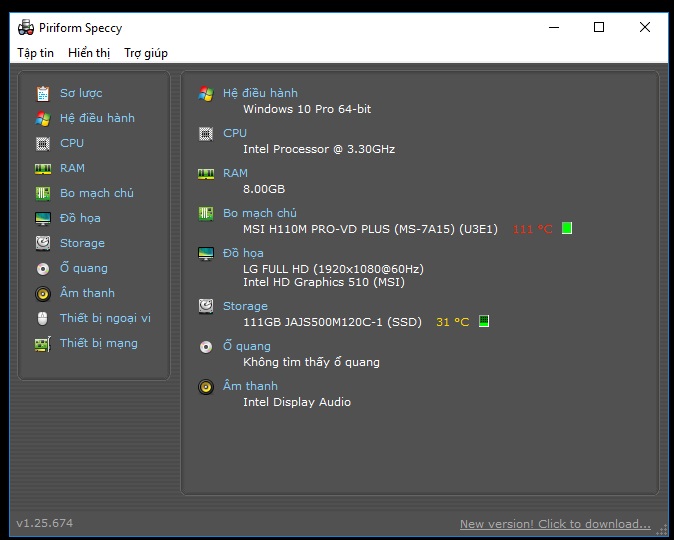The height and width of the screenshot is (540, 674).
Task: Click MSI H110M PRO-VD PLUS text
Action: (x=370, y=229)
